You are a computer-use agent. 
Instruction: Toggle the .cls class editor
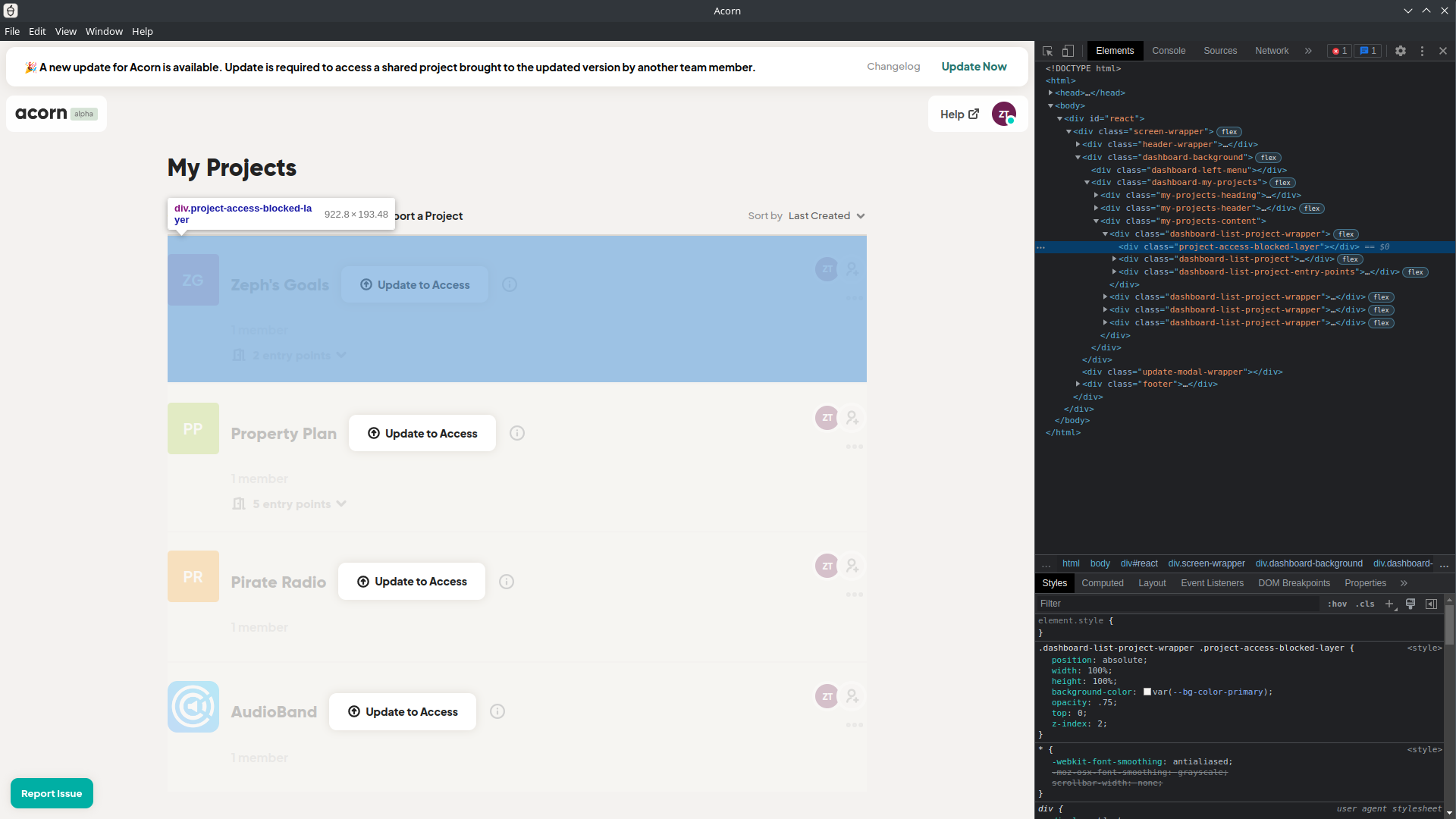(1364, 604)
